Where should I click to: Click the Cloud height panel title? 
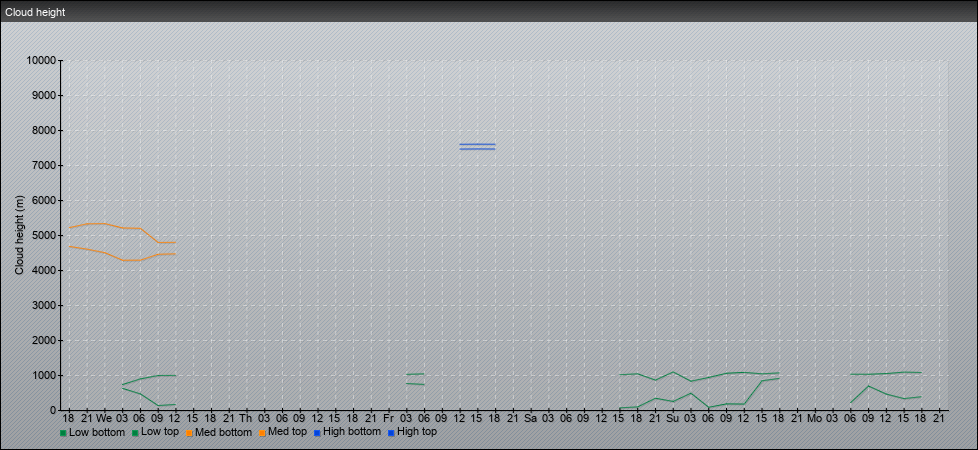tap(35, 12)
